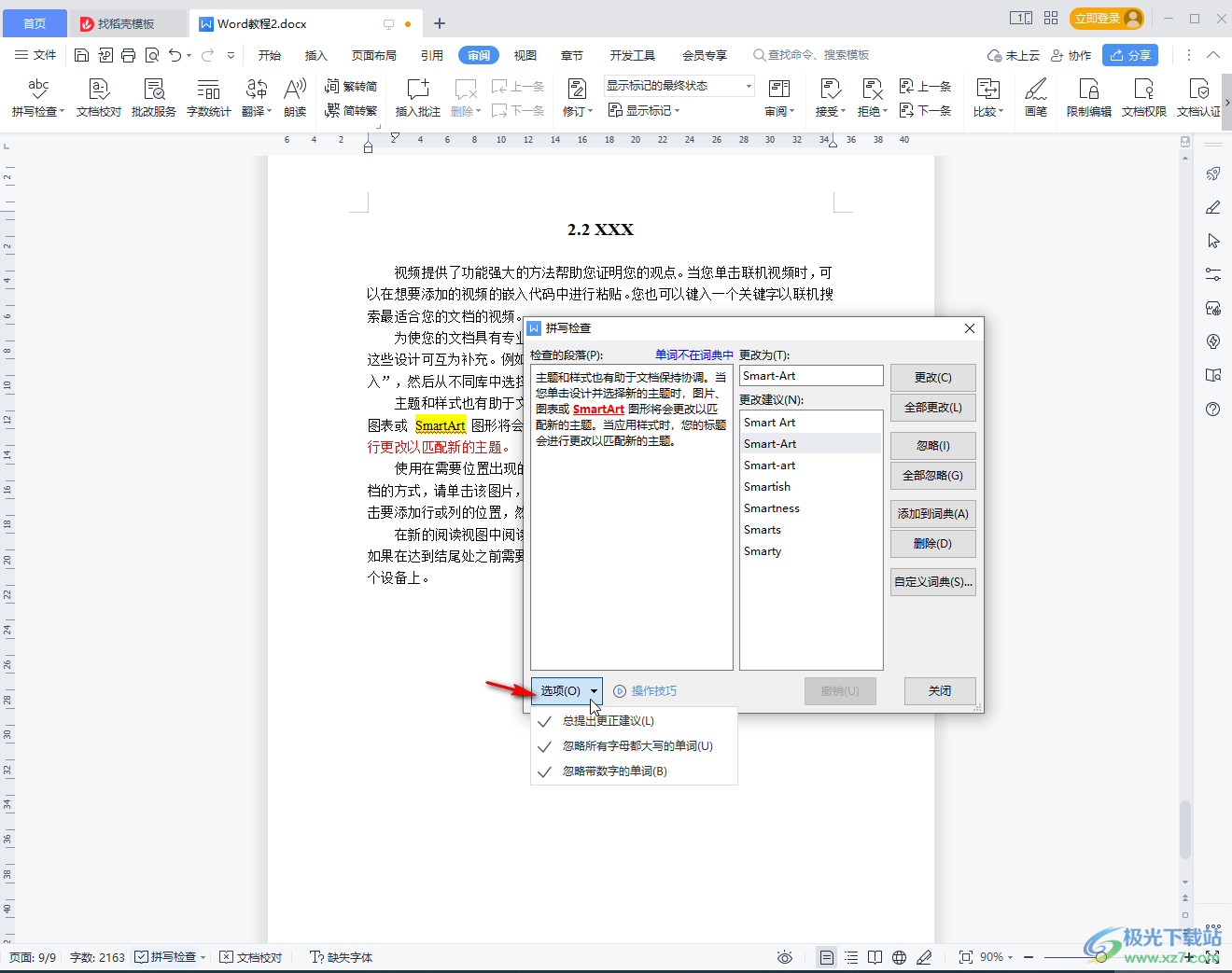Toggle reading mode book icon
The width and height of the screenshot is (1232, 973).
(x=875, y=957)
